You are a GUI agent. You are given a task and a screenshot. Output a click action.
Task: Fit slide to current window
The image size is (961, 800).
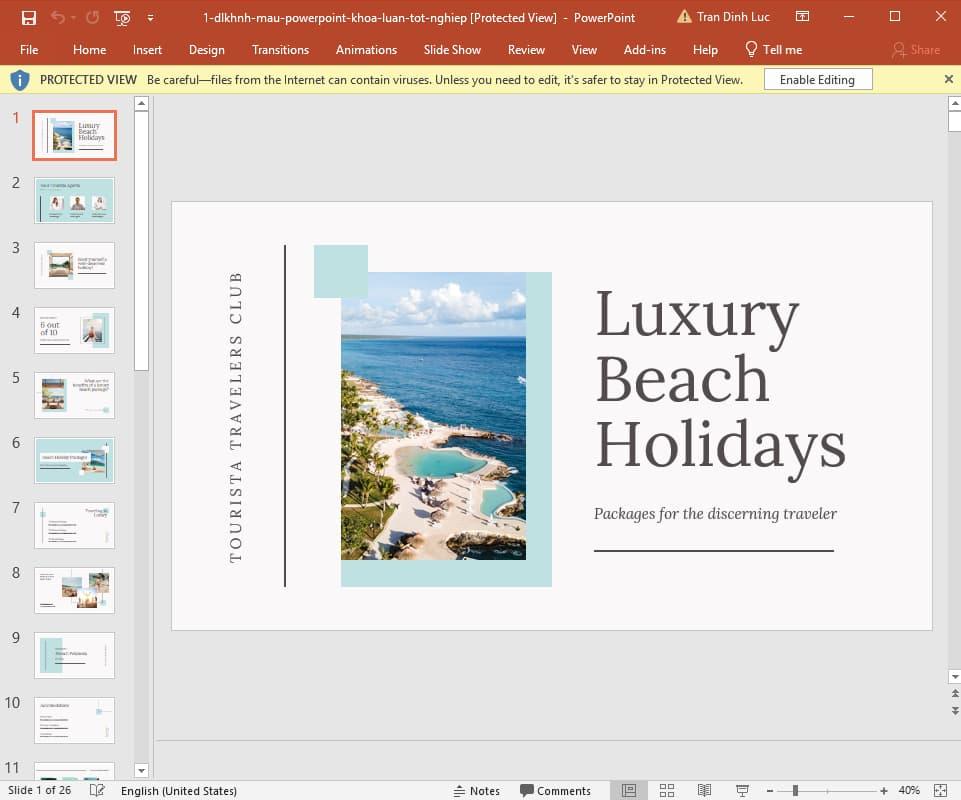[939, 790]
